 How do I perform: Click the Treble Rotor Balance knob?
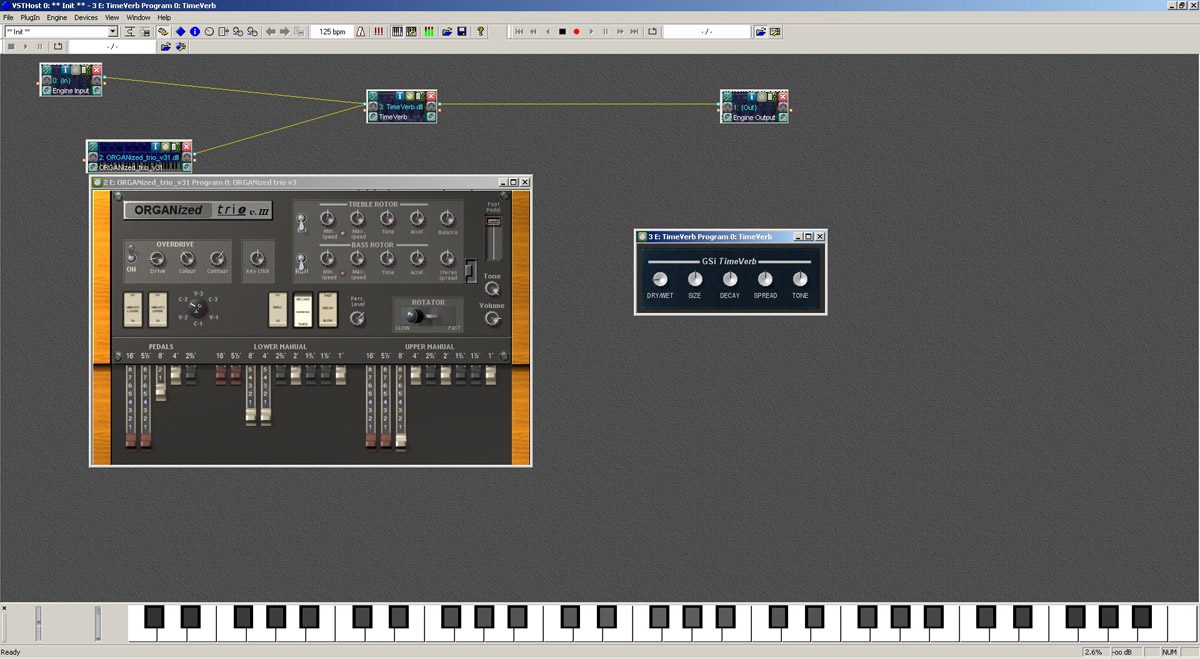(x=446, y=218)
